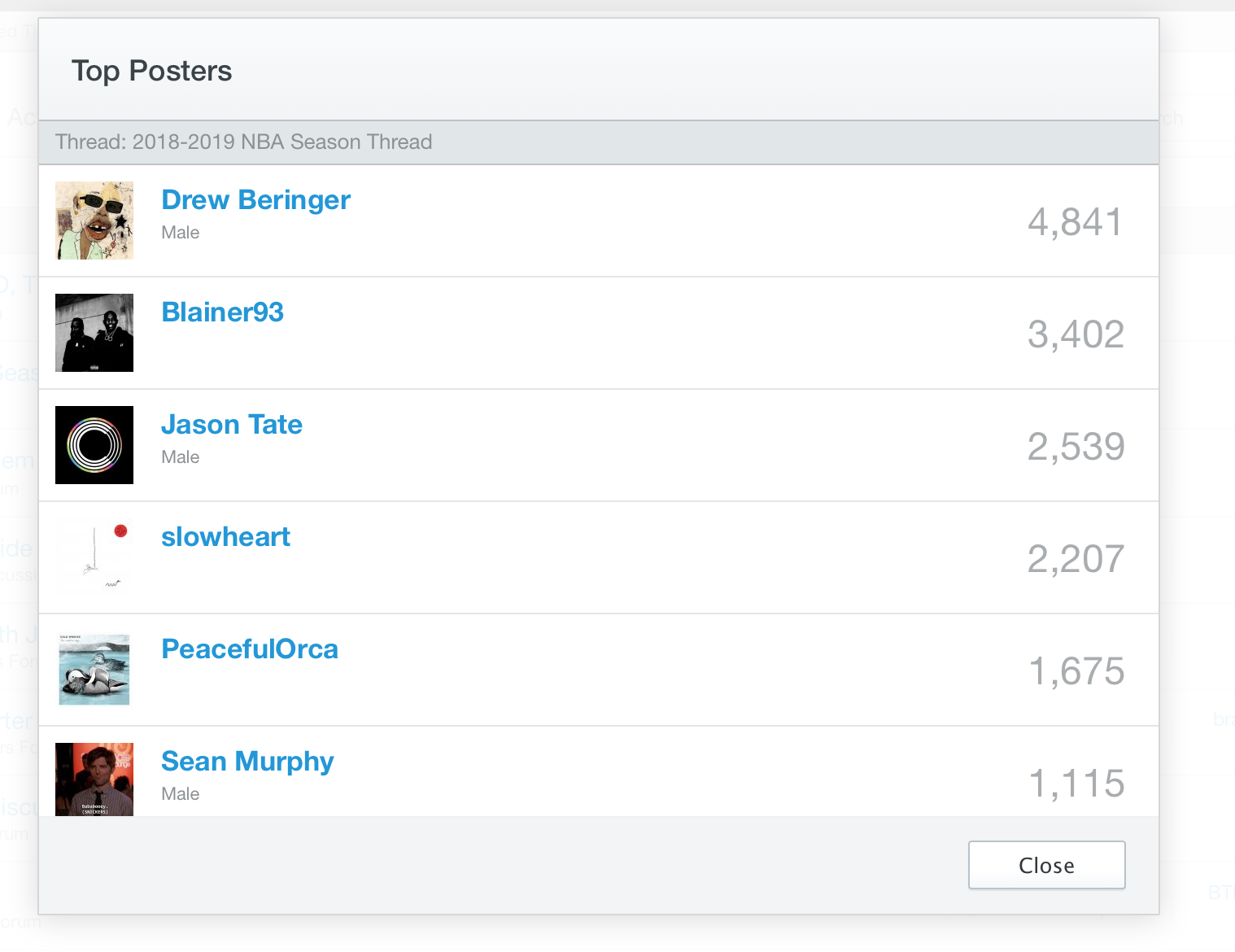1235x952 pixels.
Task: Click PeacefulOrca's duck avatar
Action: [94, 670]
